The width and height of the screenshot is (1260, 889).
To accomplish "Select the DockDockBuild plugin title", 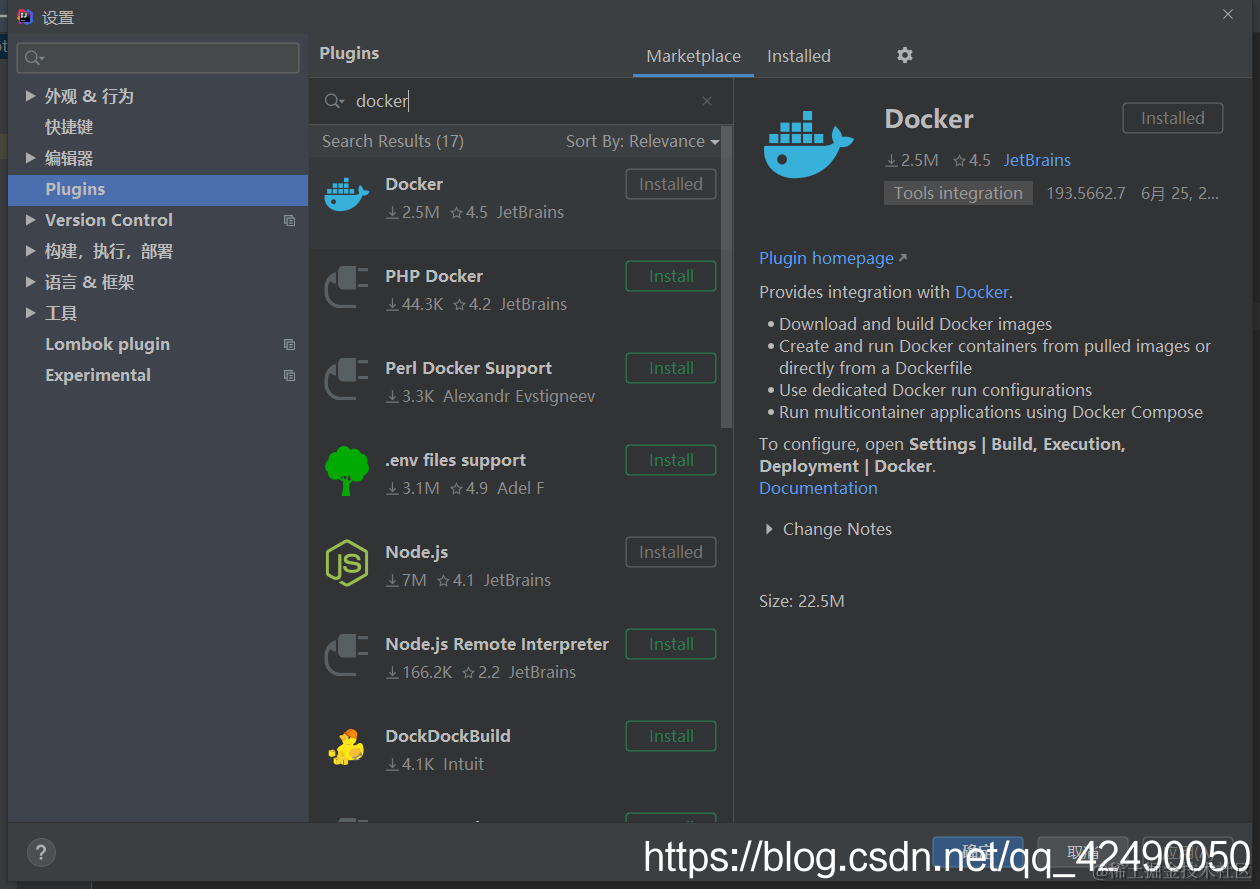I will (448, 736).
